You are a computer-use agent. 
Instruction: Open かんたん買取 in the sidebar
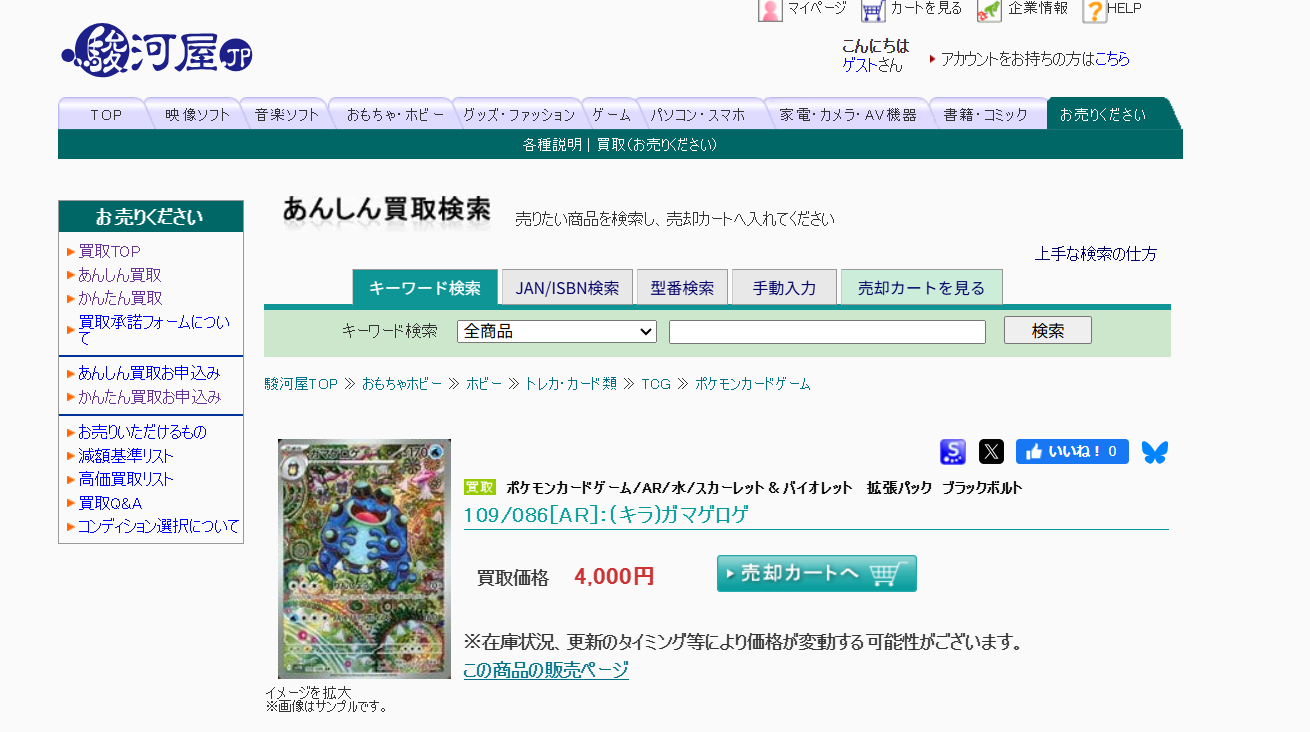pos(120,298)
